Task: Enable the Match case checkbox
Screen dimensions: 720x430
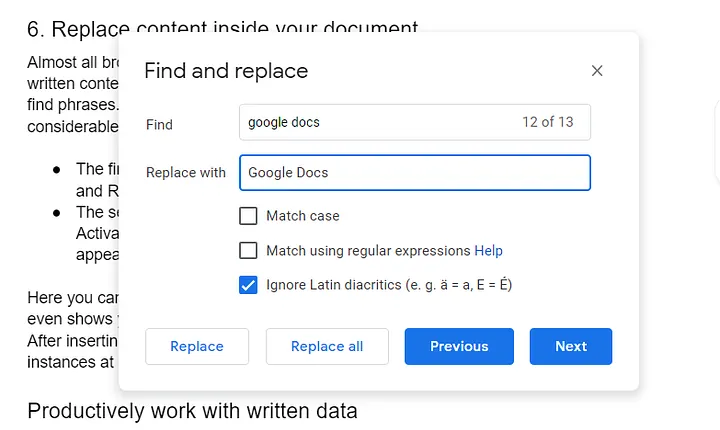Action: tap(249, 216)
